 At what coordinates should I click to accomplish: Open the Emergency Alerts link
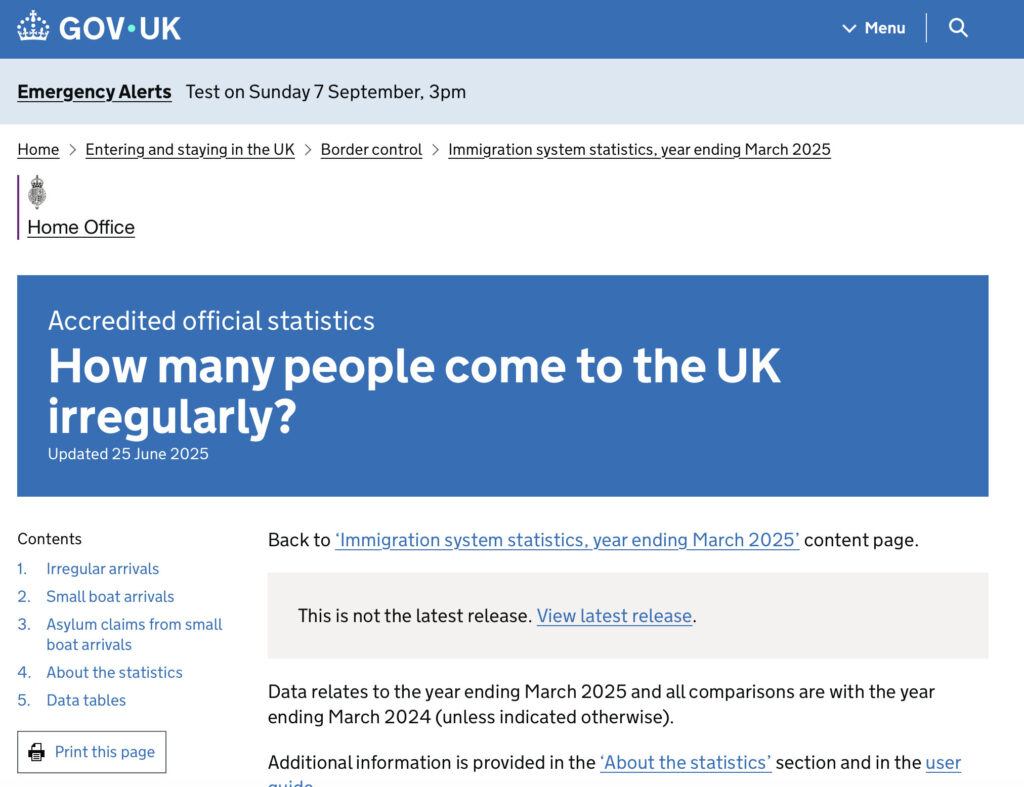tap(94, 92)
